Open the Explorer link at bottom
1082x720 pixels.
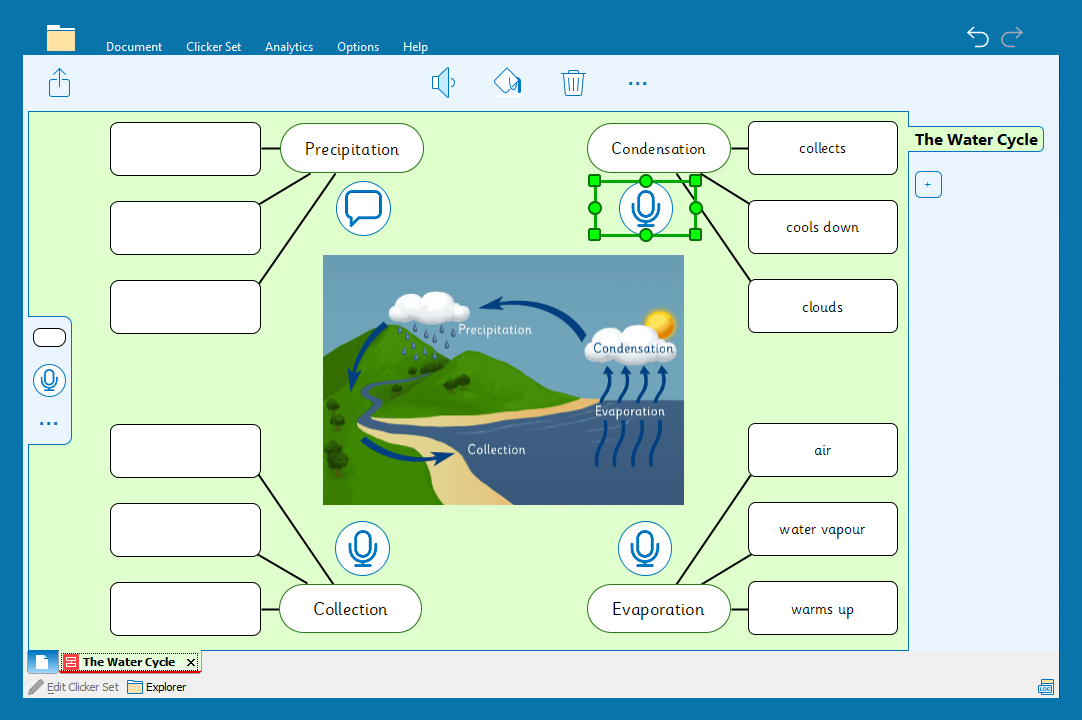click(x=157, y=687)
